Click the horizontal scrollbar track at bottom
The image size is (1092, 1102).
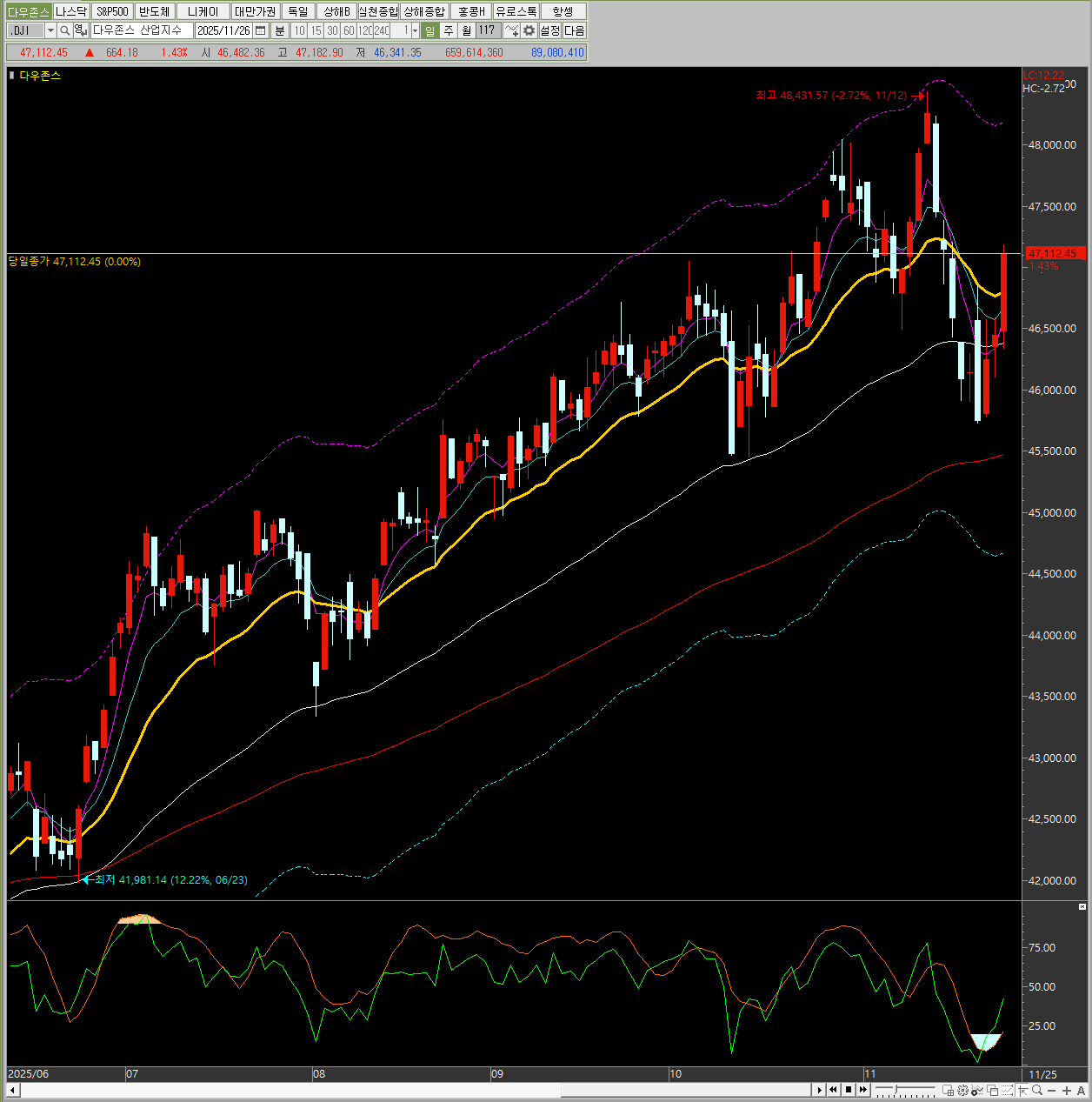[417, 1090]
